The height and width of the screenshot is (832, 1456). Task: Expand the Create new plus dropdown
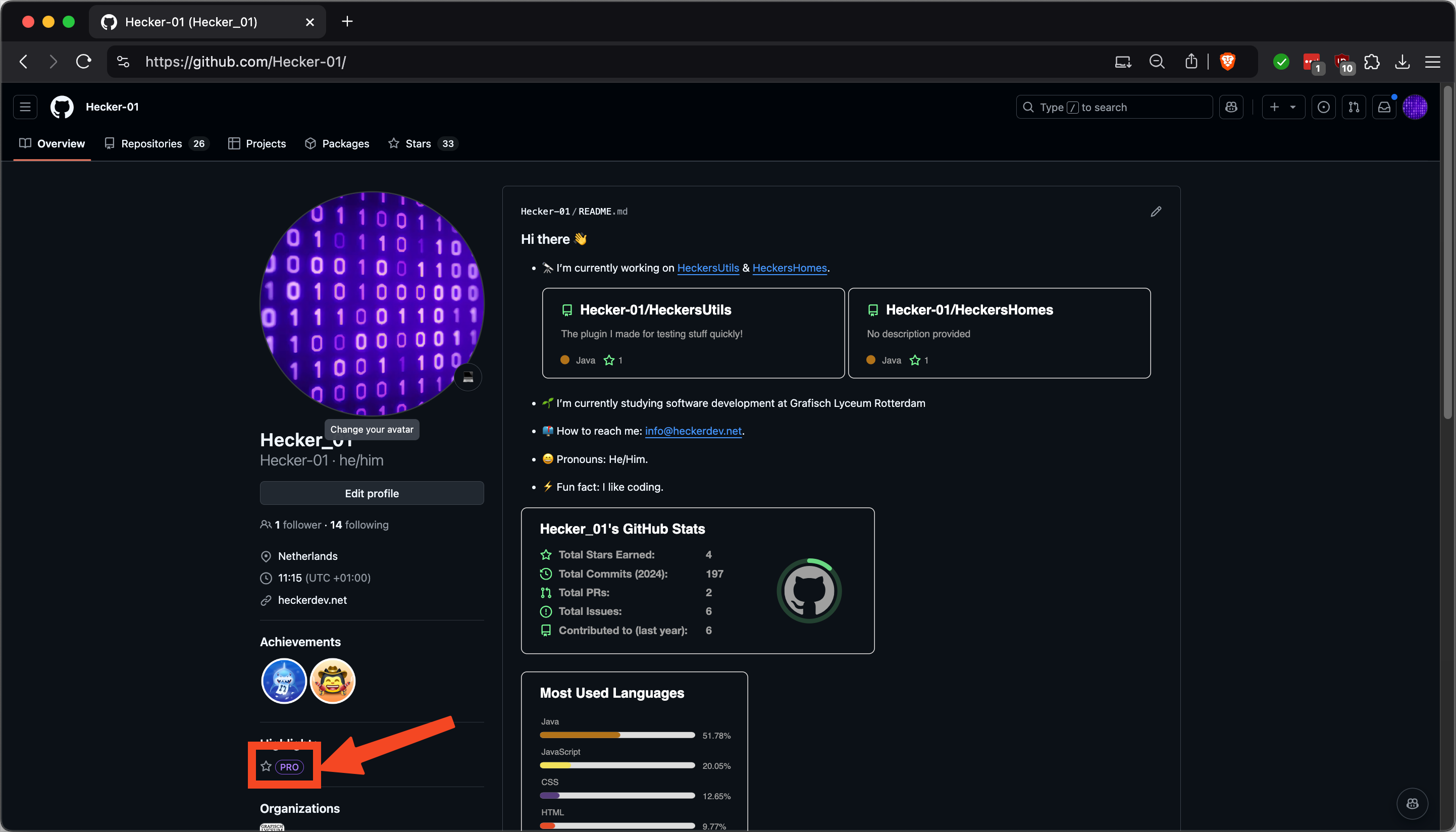[1283, 107]
